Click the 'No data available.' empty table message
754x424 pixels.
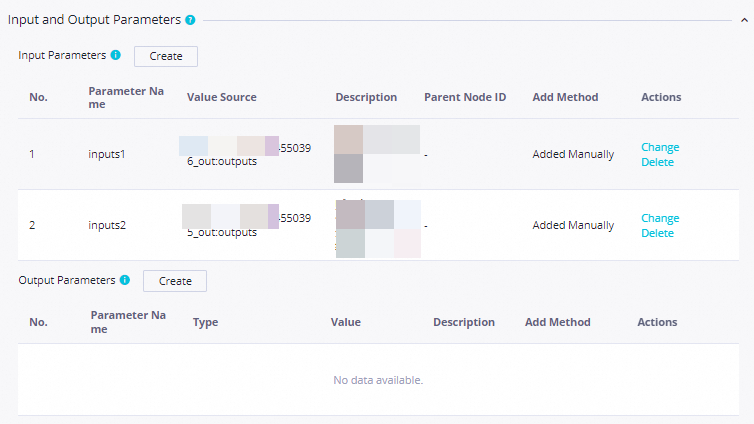click(x=378, y=380)
